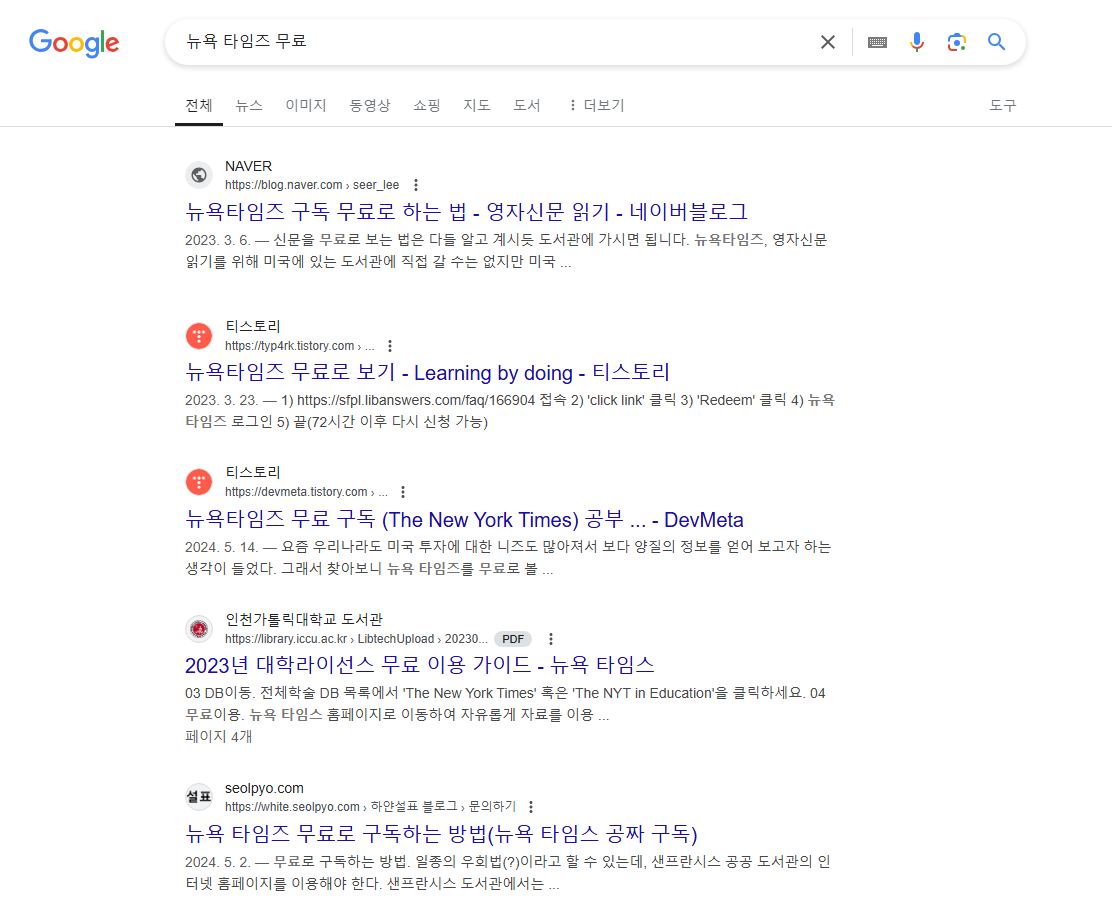This screenshot has height=904, width=1112.
Task: Open '뉴욕타임즈 무료 구독 (The New York Times)' result
Action: tap(464, 520)
